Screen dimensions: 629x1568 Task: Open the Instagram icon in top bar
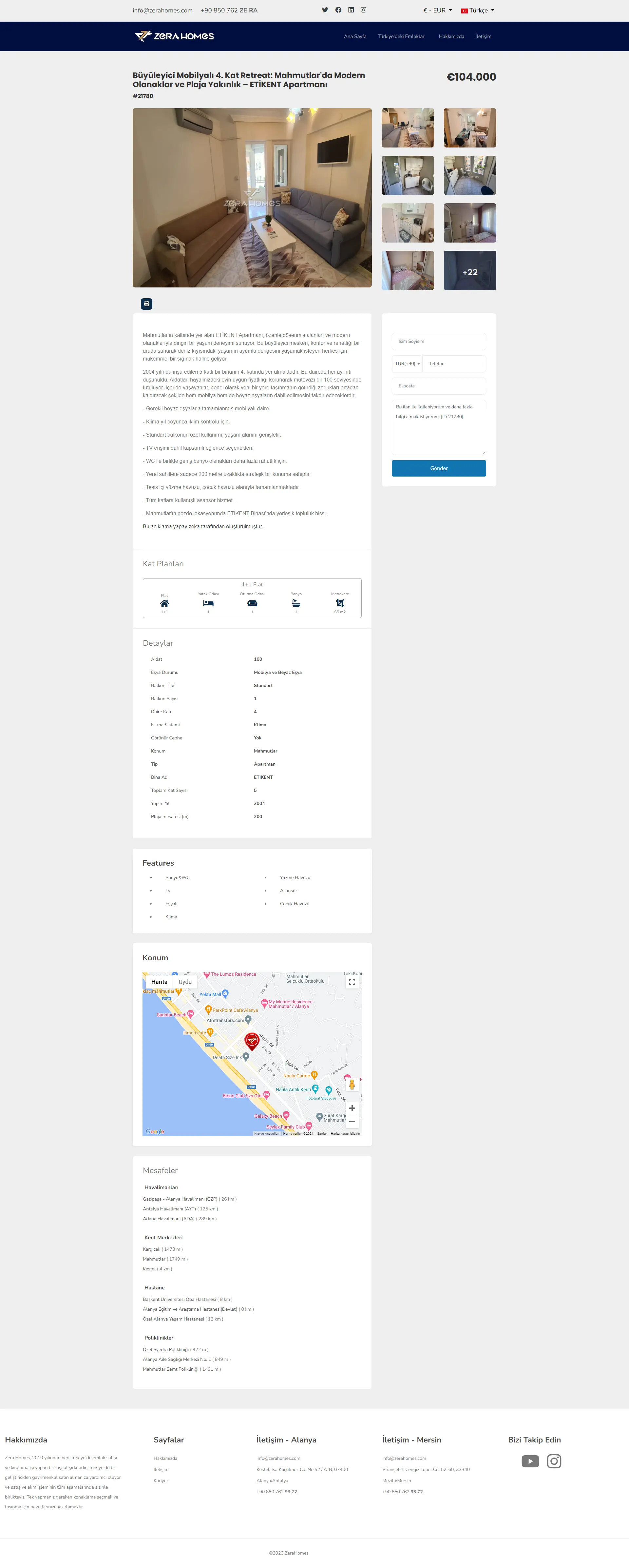point(364,10)
